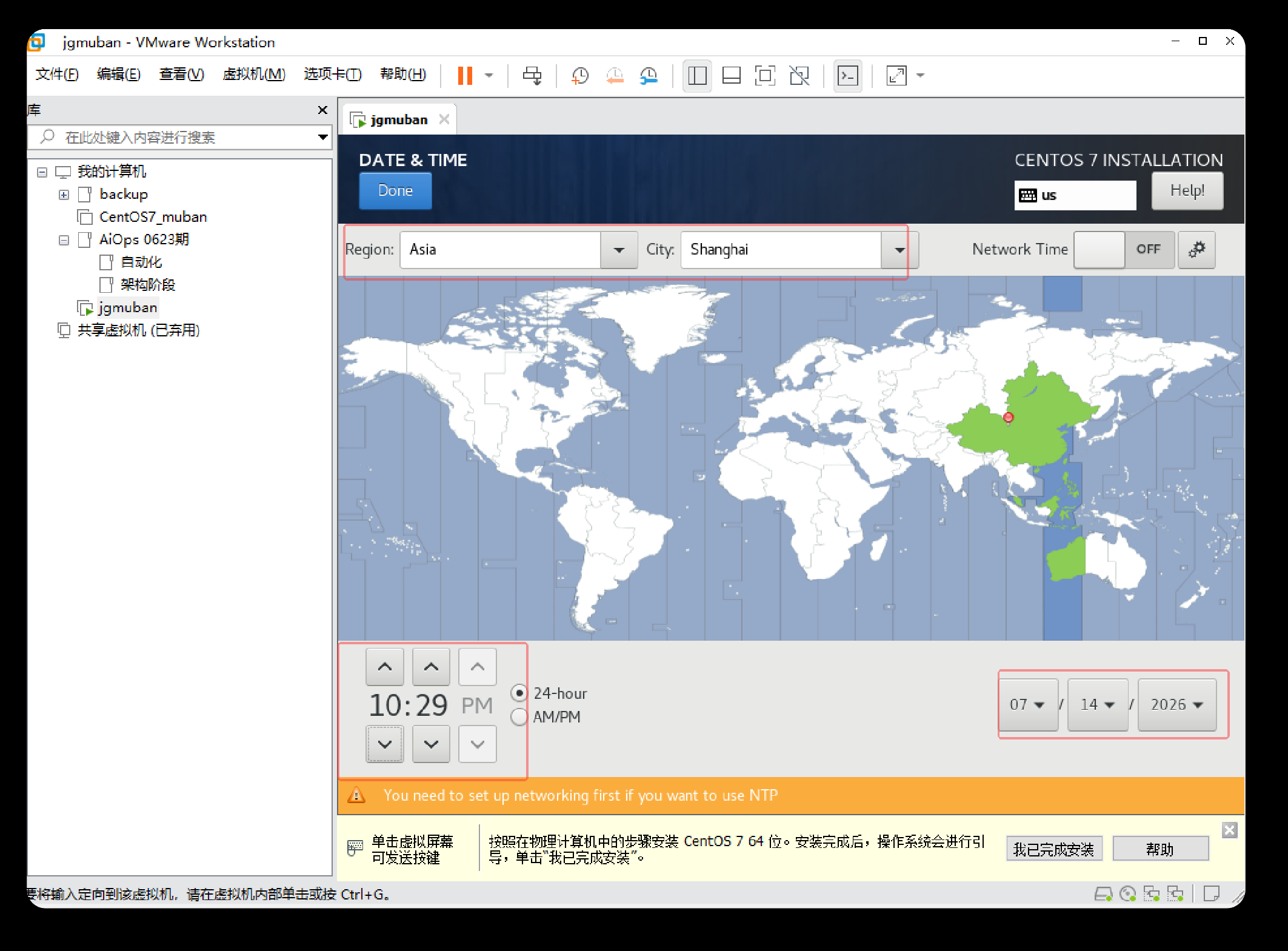The image size is (1288, 951).
Task: Pause the virtual machine
Action: 465,76
